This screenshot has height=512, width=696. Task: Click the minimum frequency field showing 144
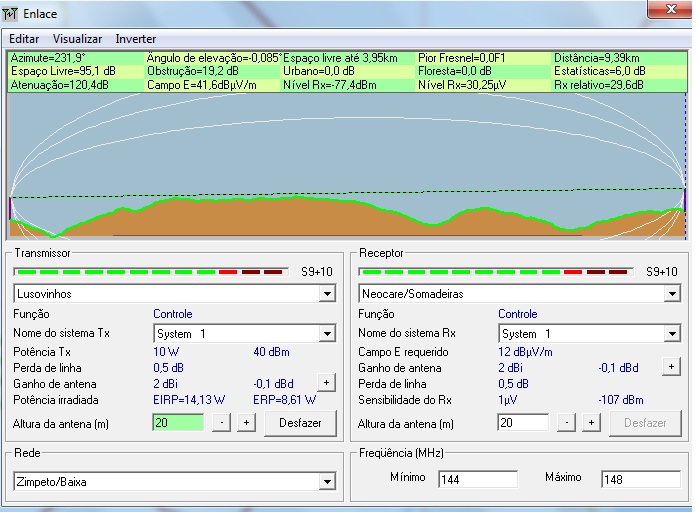pos(477,480)
